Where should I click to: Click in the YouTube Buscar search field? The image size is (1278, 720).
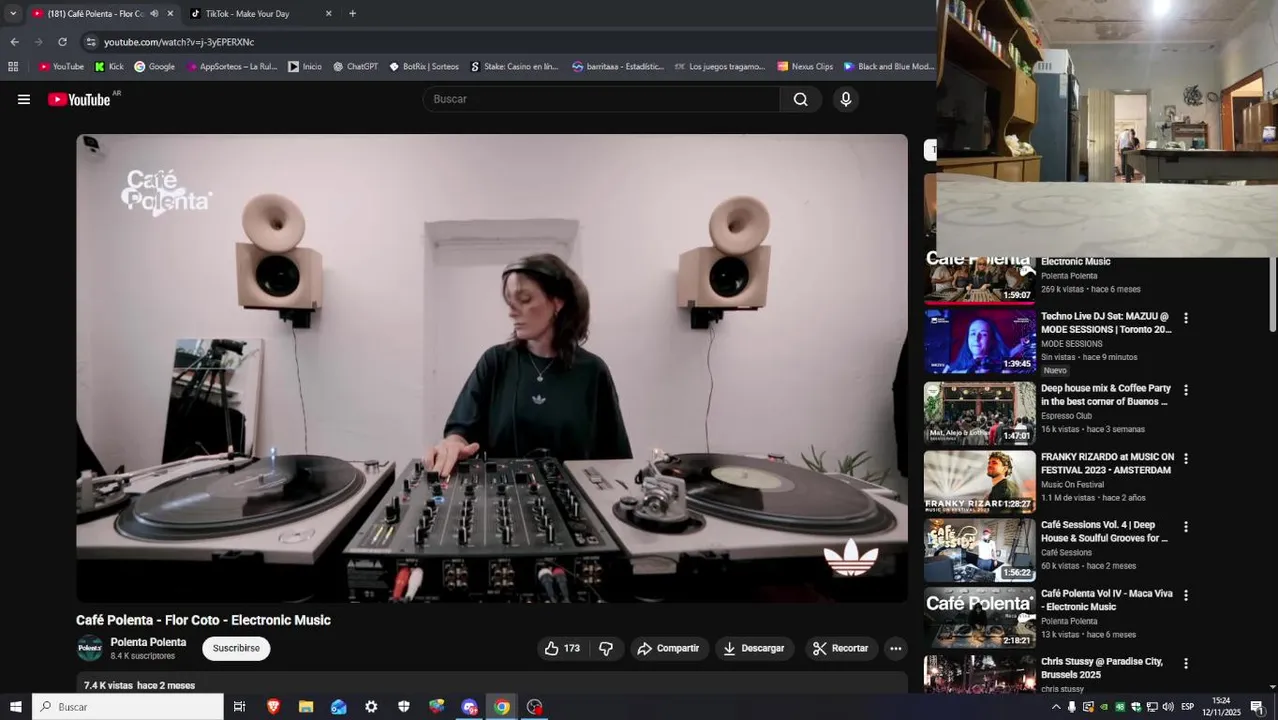click(600, 99)
